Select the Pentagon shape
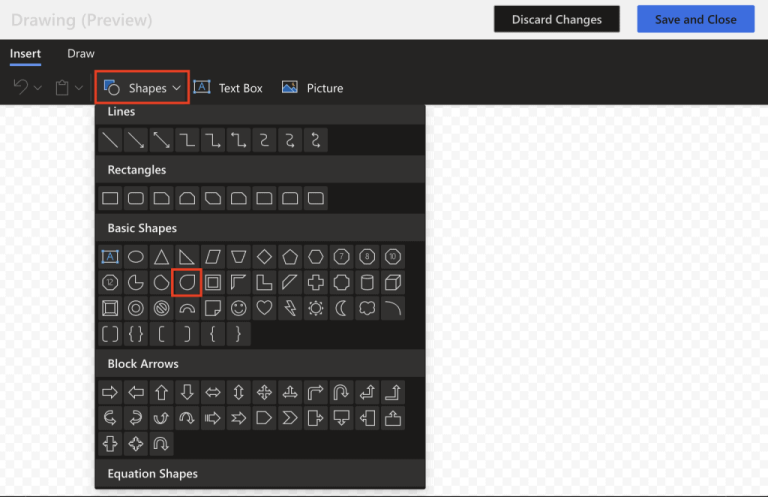This screenshot has width=768, height=497. 290,257
